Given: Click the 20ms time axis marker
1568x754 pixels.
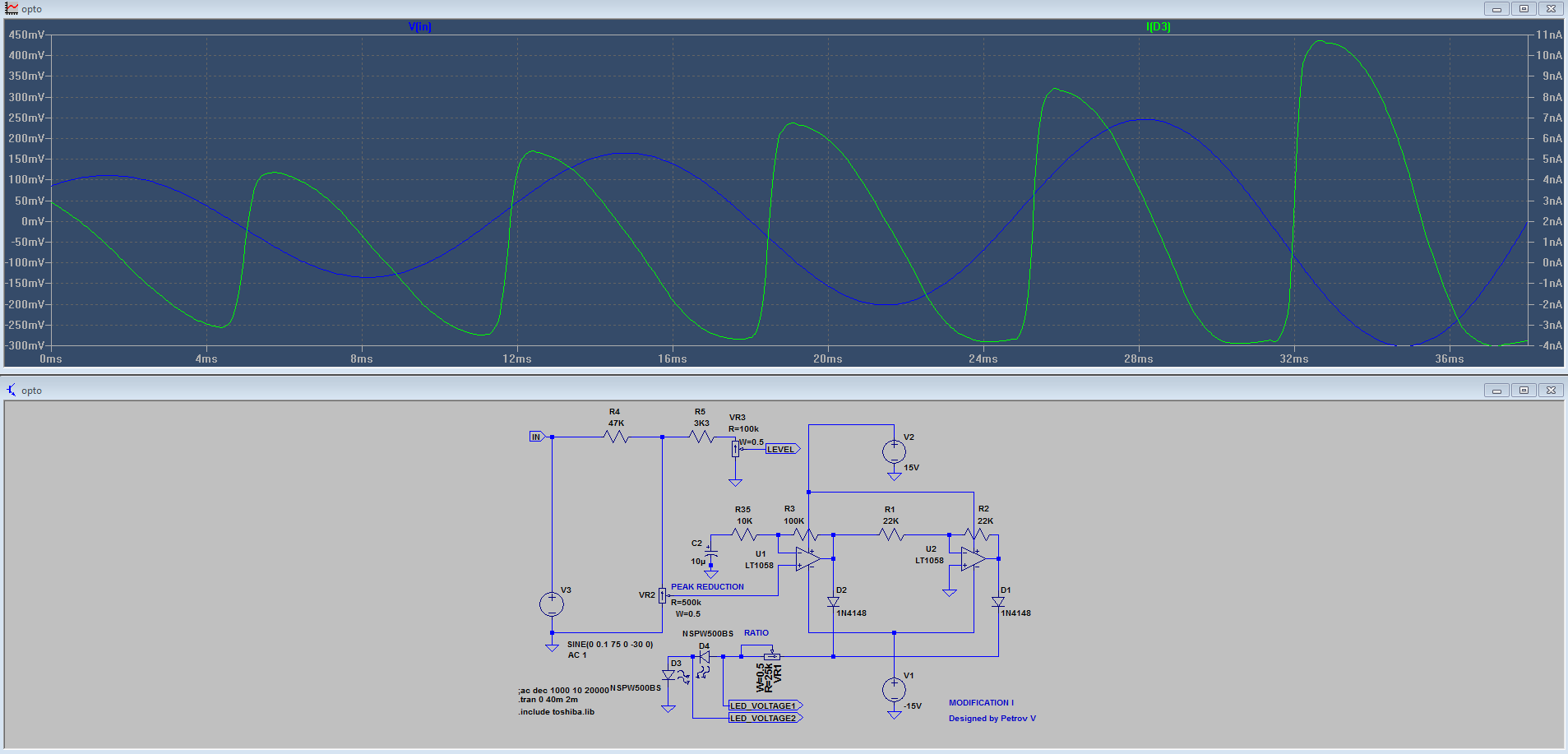Looking at the screenshot, I should 827,359.
